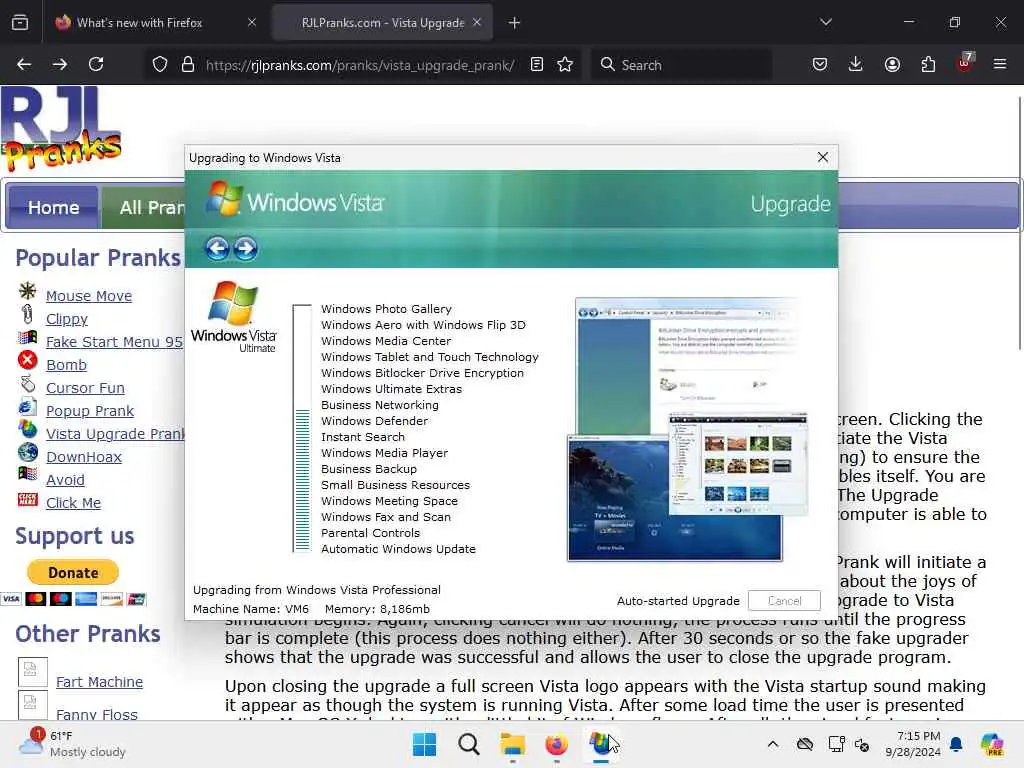Click the PayPal Donate button
This screenshot has height=768, width=1024.
[x=73, y=572]
